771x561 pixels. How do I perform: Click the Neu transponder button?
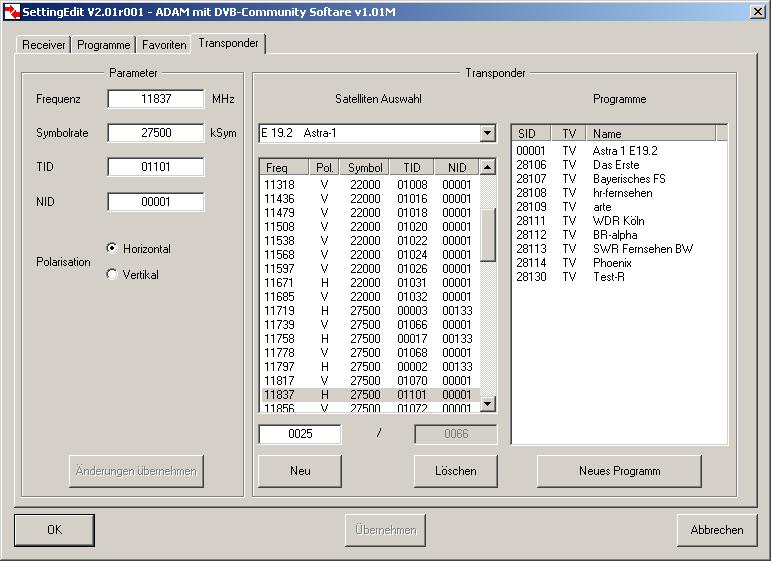(300, 471)
